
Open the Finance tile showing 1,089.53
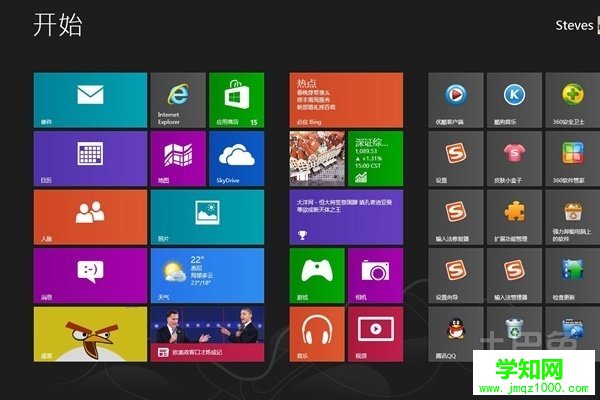pos(375,158)
